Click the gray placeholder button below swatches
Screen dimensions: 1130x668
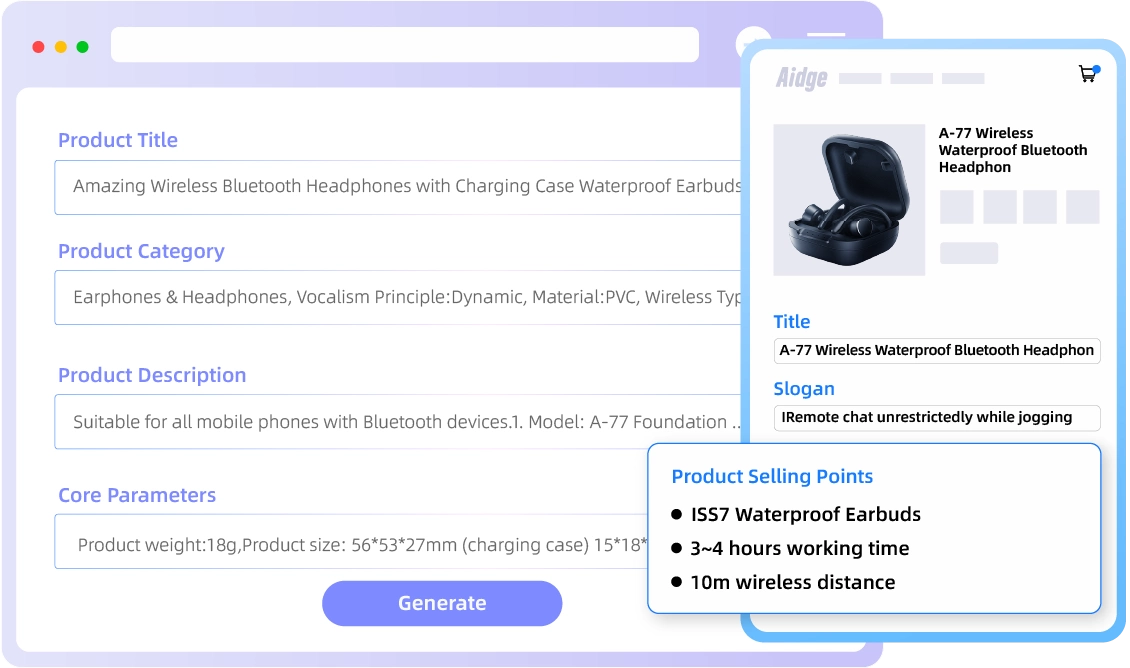(x=969, y=253)
